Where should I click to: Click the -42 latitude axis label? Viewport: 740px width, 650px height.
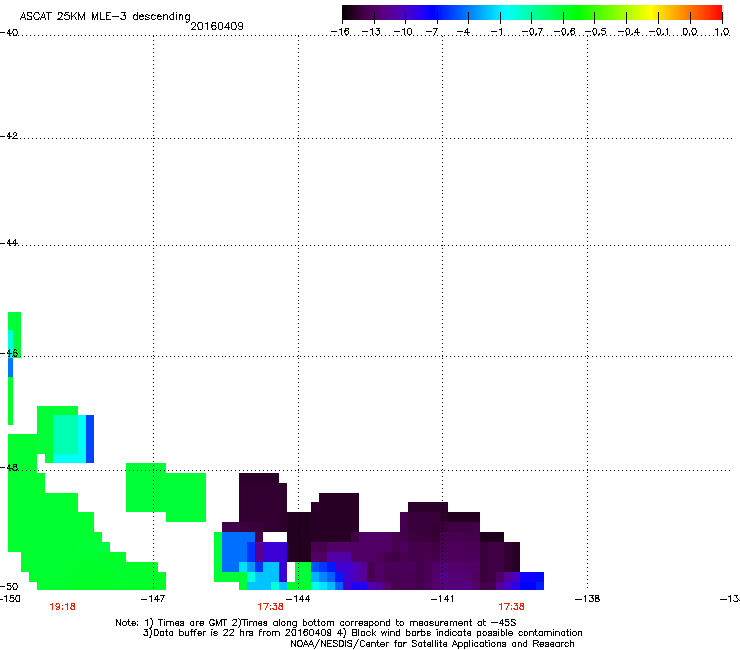click(x=9, y=135)
